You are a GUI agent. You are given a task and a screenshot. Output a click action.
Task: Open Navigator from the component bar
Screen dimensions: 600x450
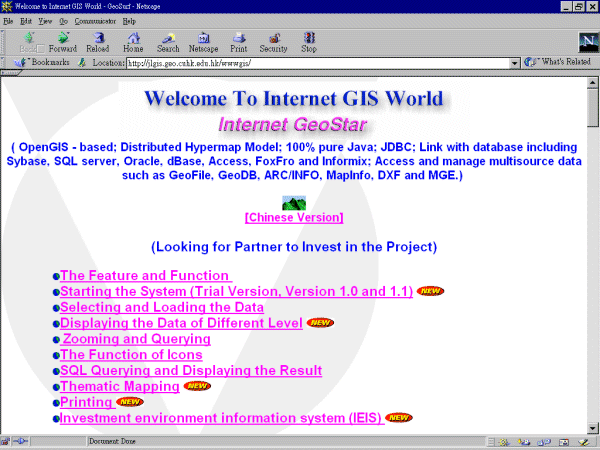point(504,442)
